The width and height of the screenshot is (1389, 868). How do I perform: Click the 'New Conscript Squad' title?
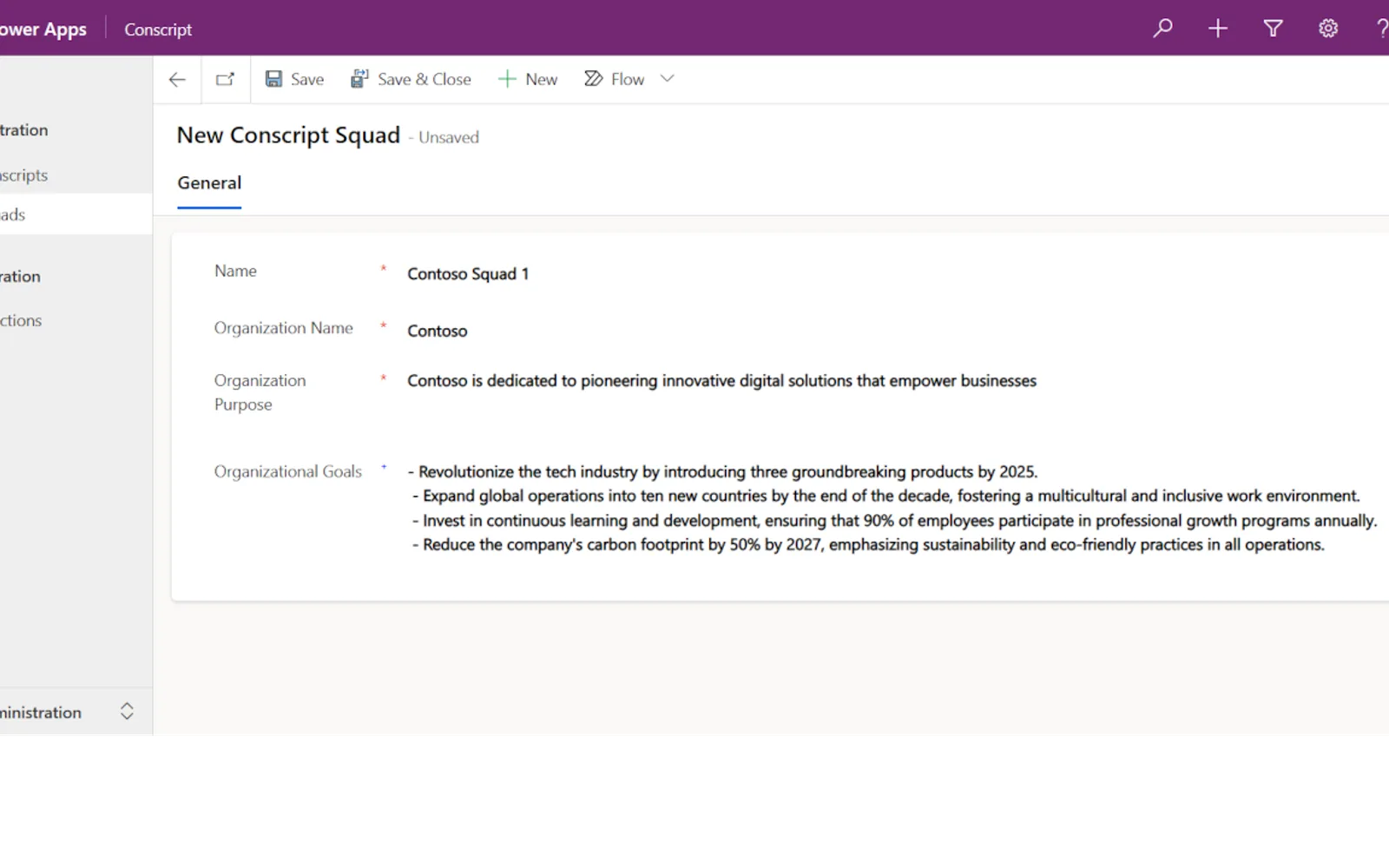[288, 135]
